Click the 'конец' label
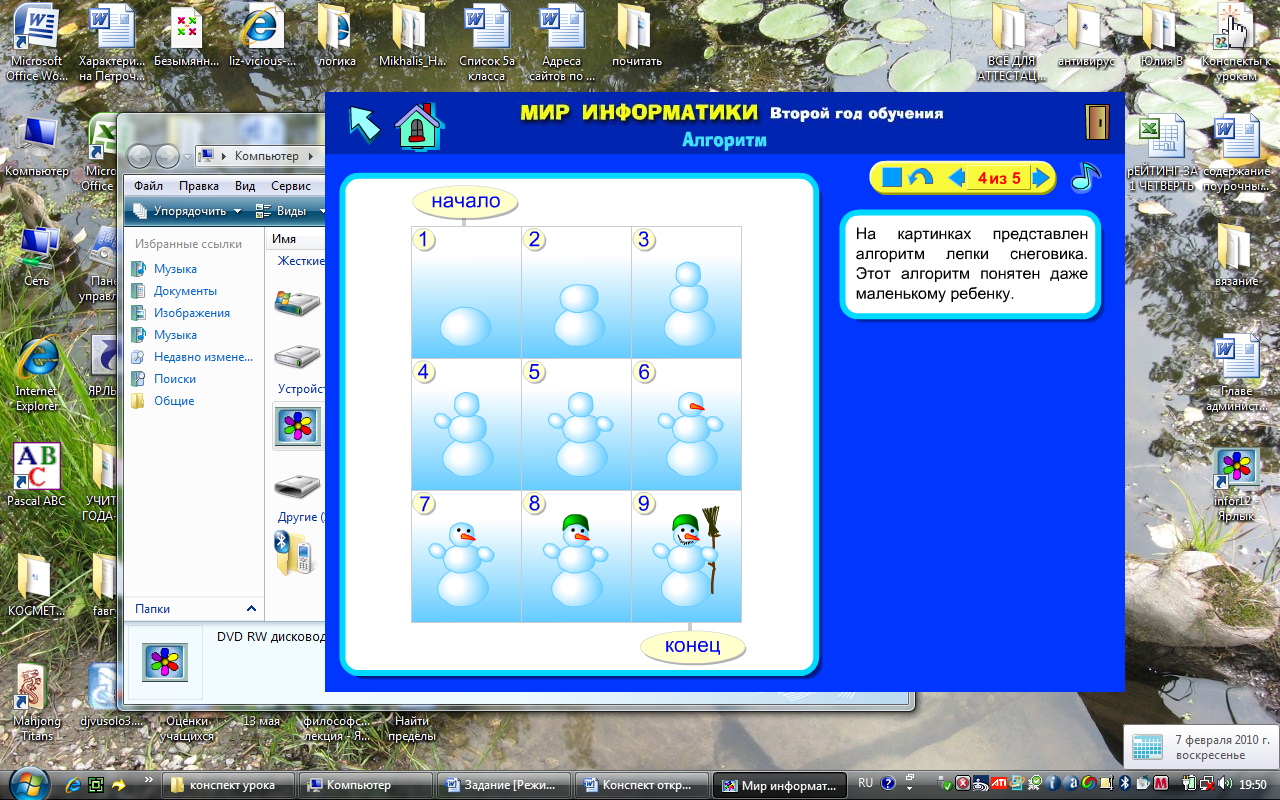The height and width of the screenshot is (800, 1280). pyautogui.click(x=693, y=646)
